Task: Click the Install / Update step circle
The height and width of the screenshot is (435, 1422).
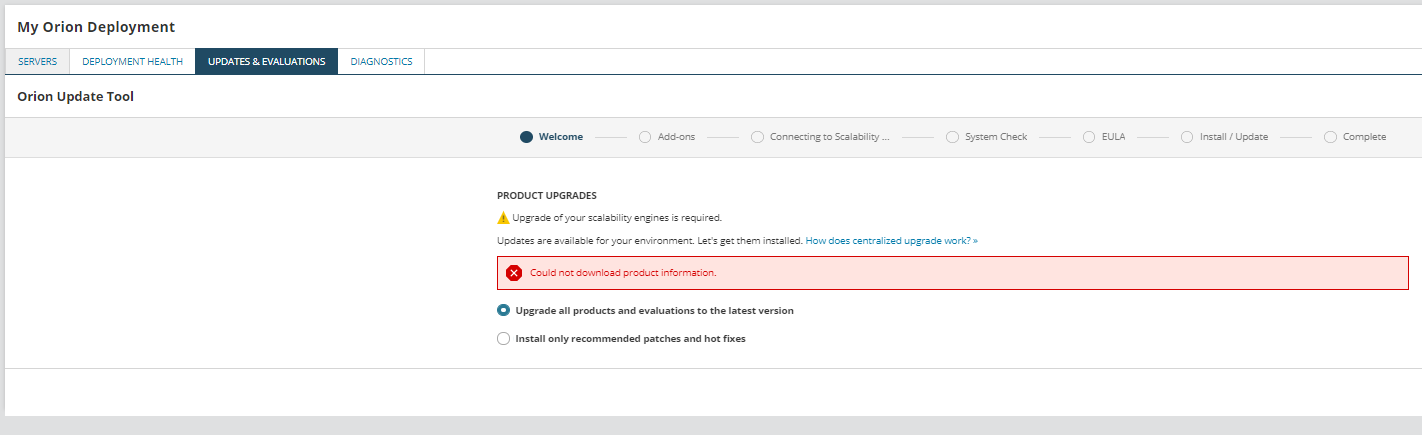Action: coord(1187,137)
